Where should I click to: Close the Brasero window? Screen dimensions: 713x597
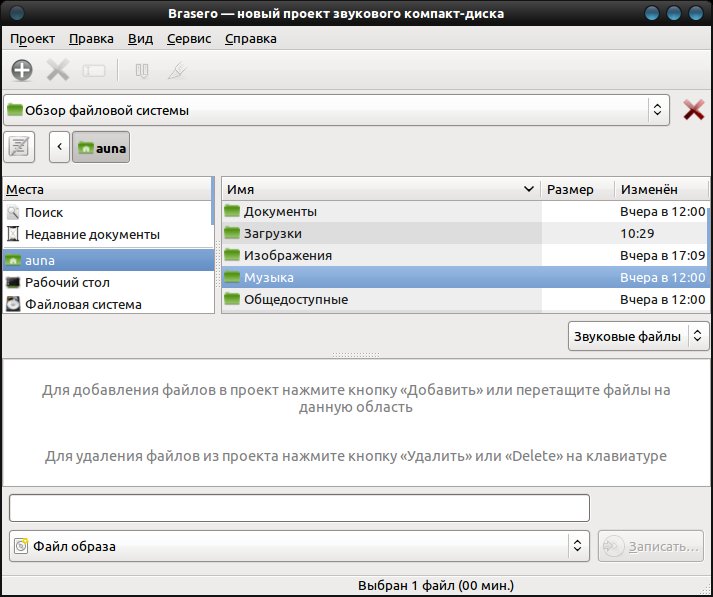(696, 13)
